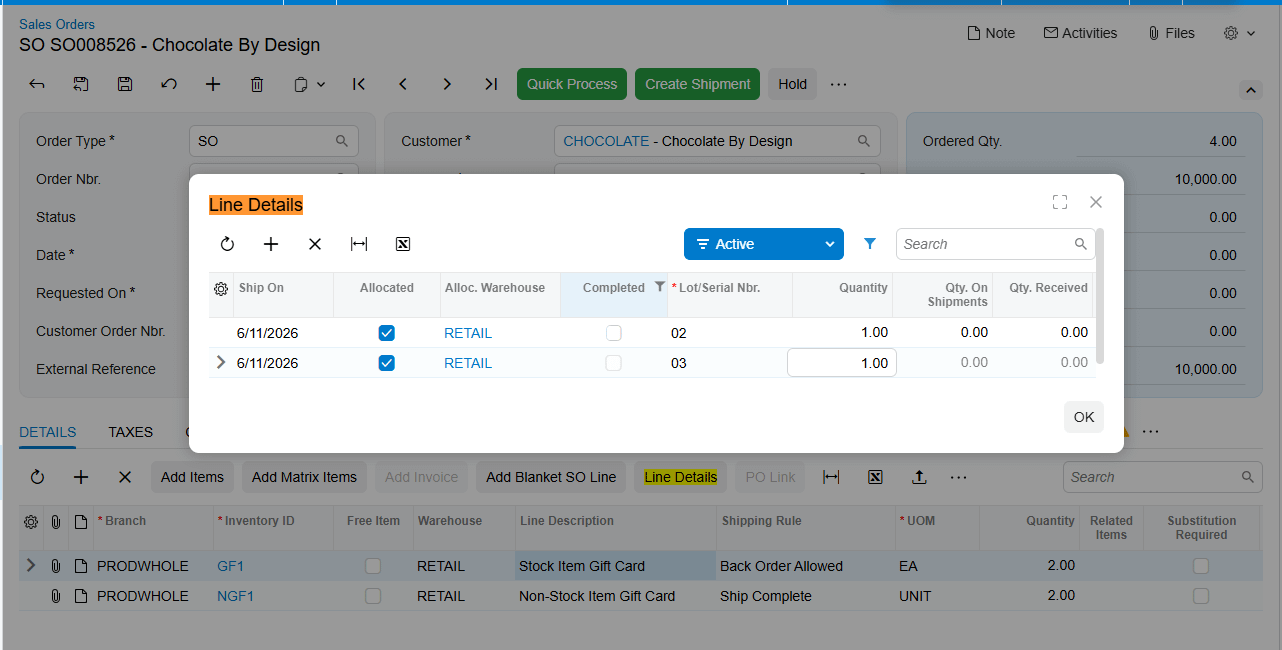Add a new sales order record

[213, 84]
